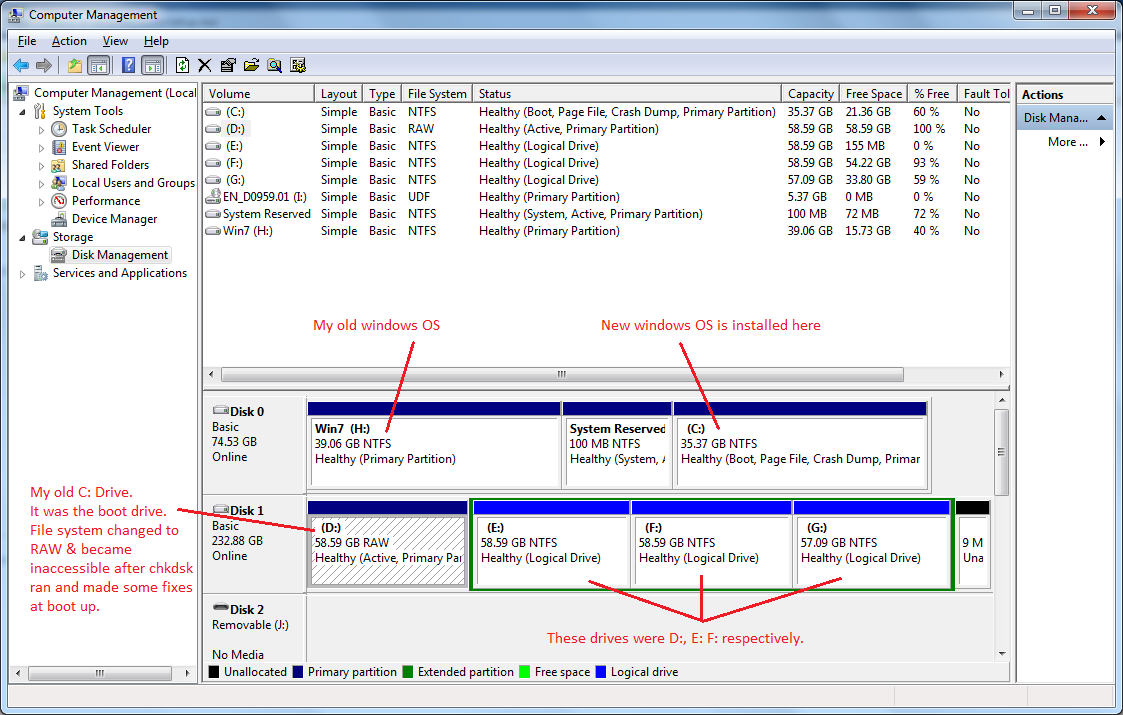This screenshot has height=715, width=1123.
Task: Expand the Event Viewer node
Action: click(41, 148)
